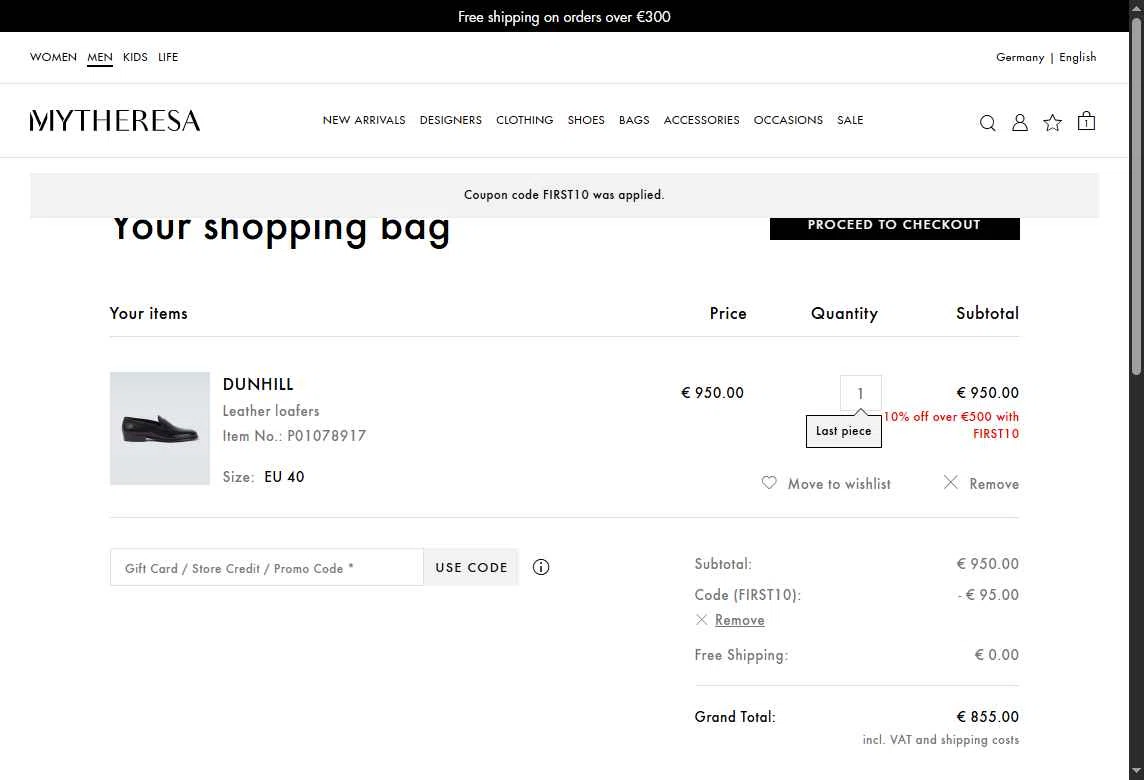Open the OCCASIONS menu
This screenshot has height=780, width=1144.
coord(788,120)
